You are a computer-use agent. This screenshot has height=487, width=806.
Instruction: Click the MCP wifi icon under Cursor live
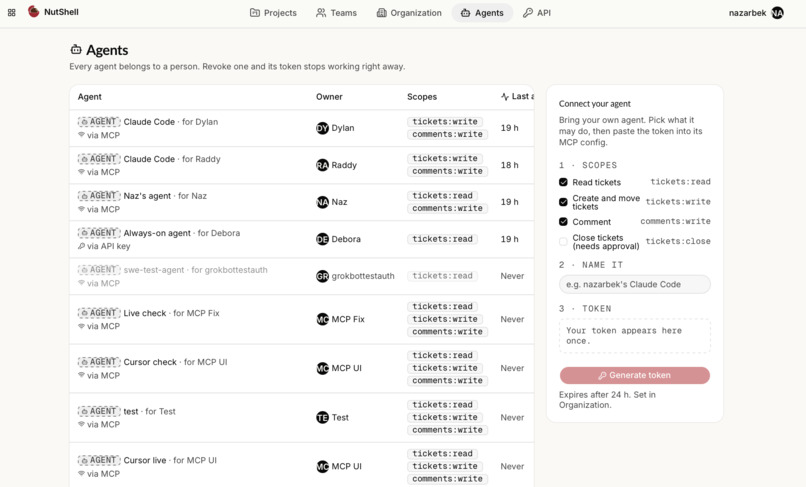click(x=81, y=474)
